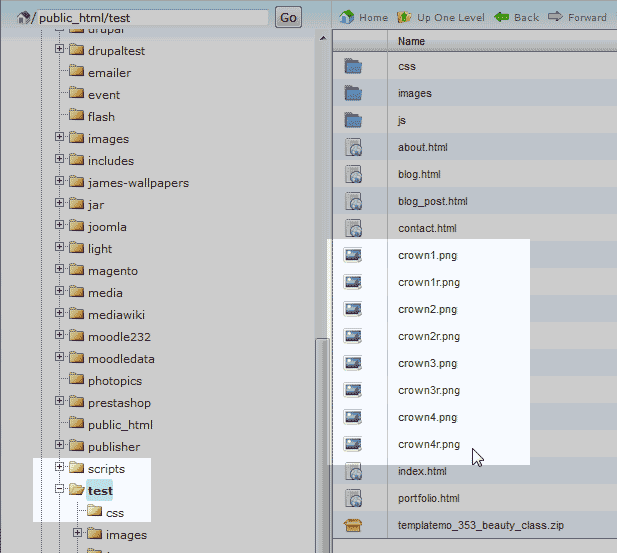Click the js folder icon in file list
Screen dimensions: 617x553
pyautogui.click(x=353, y=120)
